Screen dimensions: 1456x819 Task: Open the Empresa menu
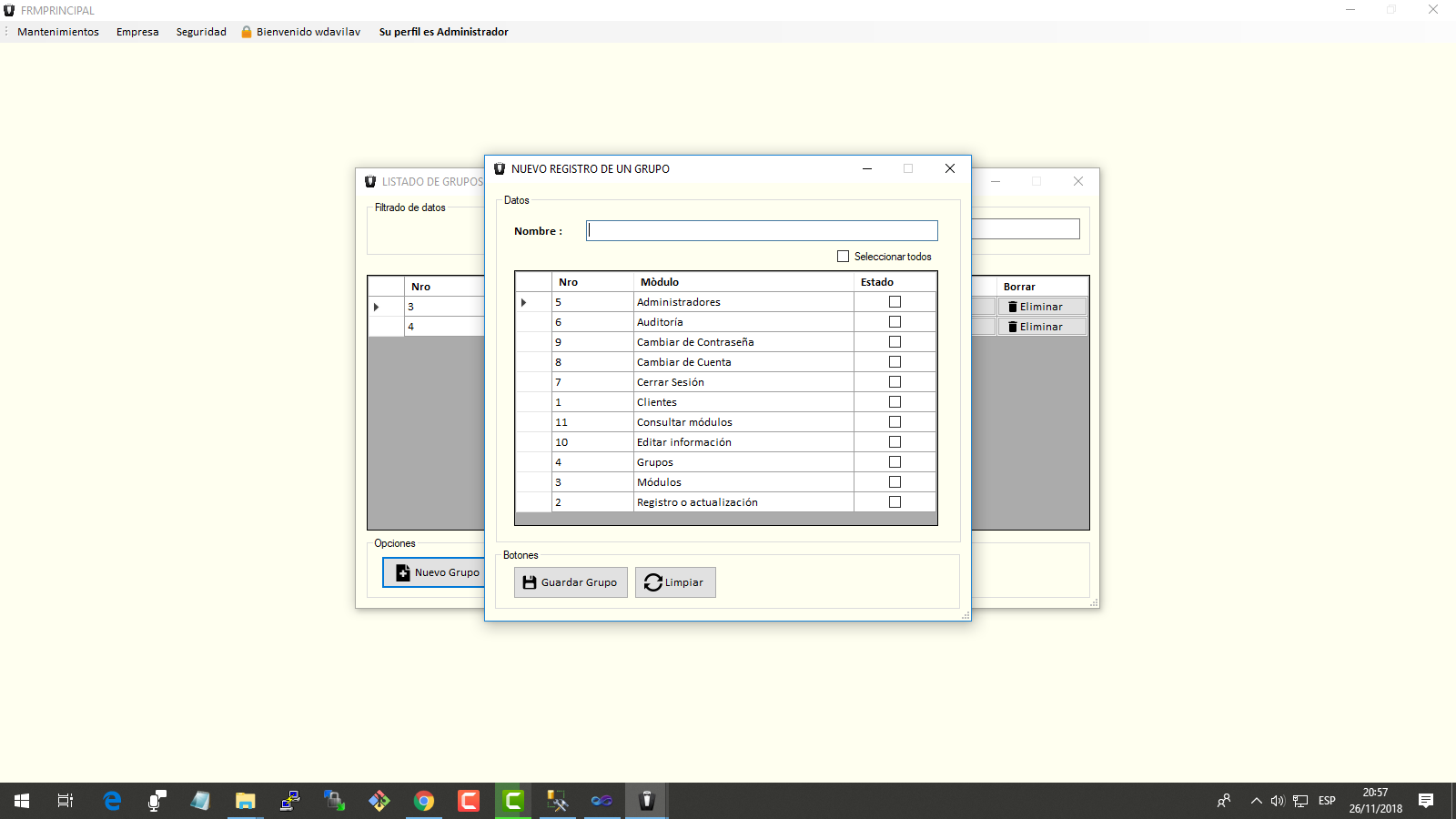tap(137, 32)
